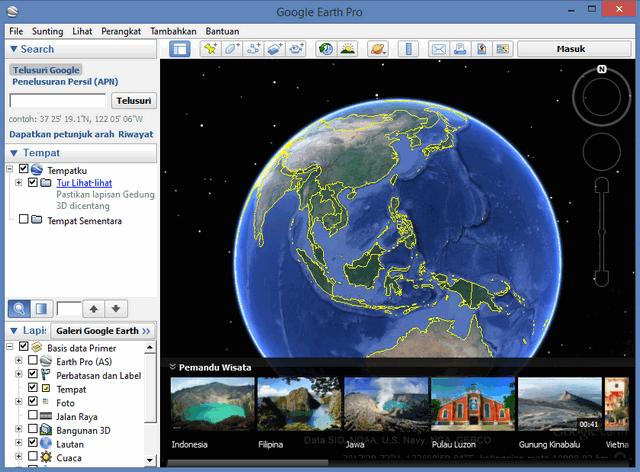Move item up with arrow button
This screenshot has width=640, height=472.
(x=93, y=309)
